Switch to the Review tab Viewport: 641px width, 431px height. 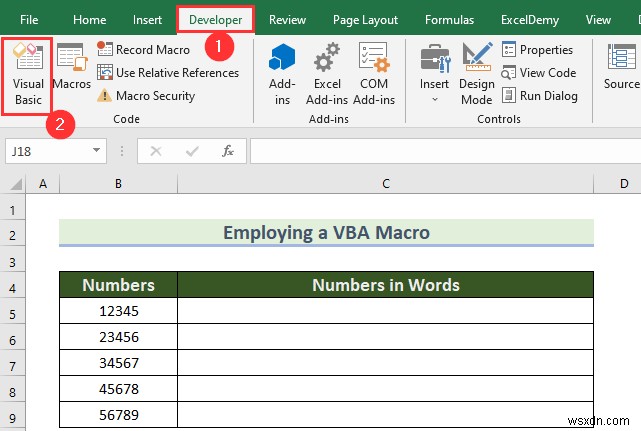tap(287, 20)
